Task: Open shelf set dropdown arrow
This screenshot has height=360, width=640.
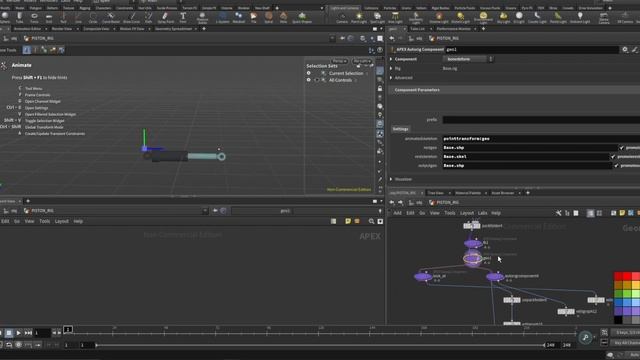Action: (322, 8)
